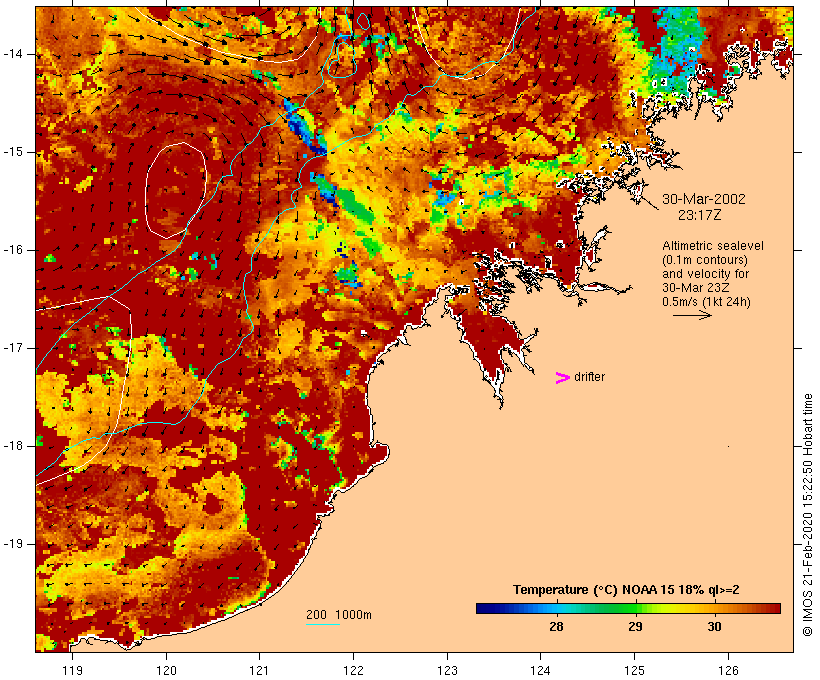The width and height of the screenshot is (820, 680).
Task: Click the "0.5m/s (1kt 24h)" text
Action: (706, 302)
